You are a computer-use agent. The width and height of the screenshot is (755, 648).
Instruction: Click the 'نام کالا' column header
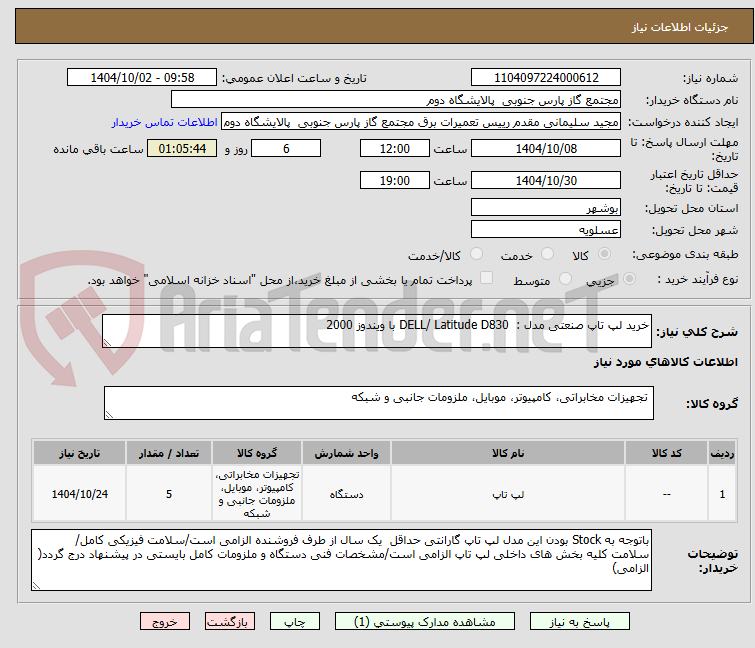coord(508,453)
